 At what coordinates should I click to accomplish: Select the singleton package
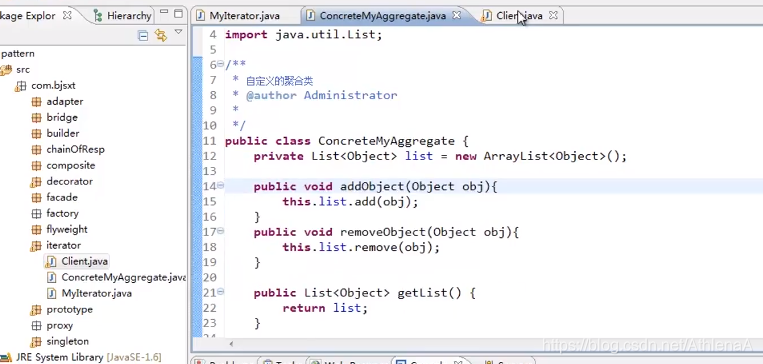click(67, 342)
